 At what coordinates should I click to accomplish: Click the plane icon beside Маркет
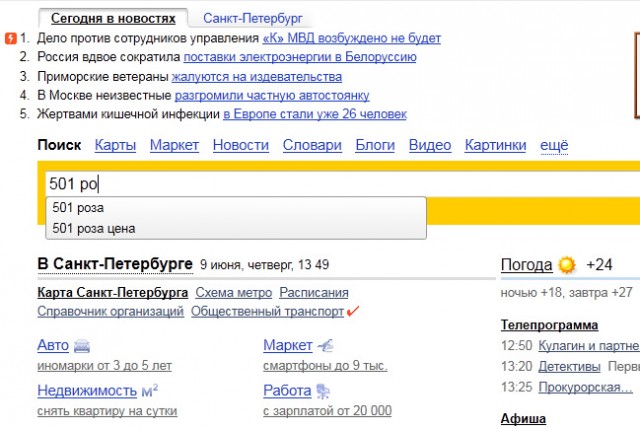coord(326,346)
